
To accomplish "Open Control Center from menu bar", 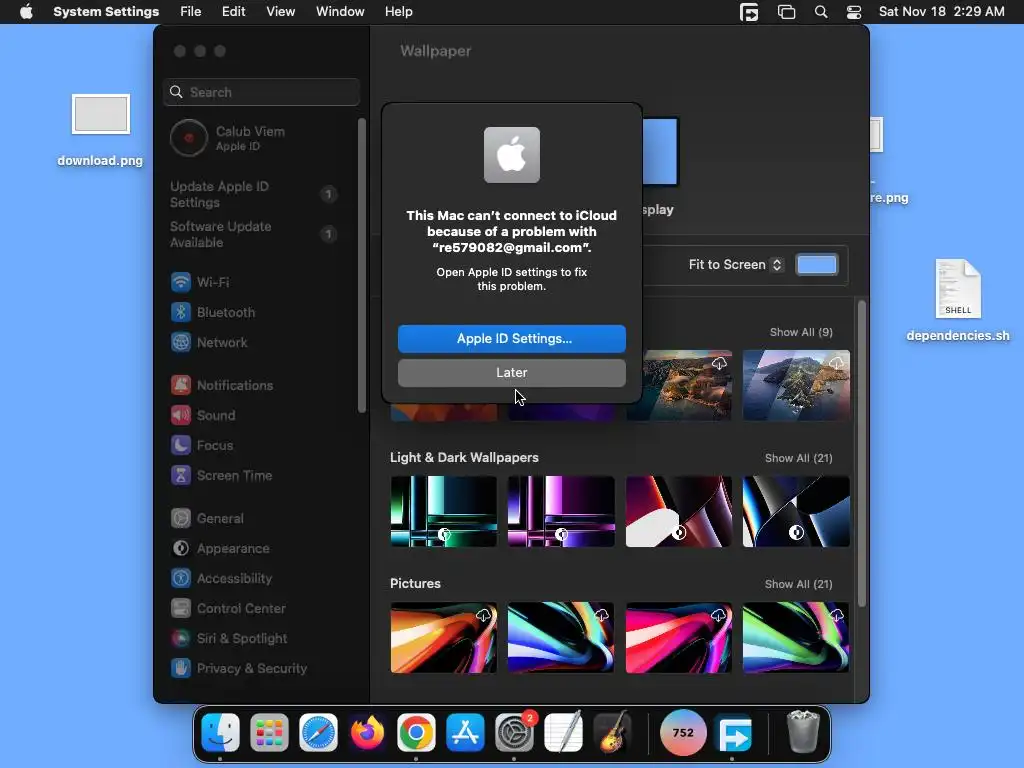I will point(854,12).
